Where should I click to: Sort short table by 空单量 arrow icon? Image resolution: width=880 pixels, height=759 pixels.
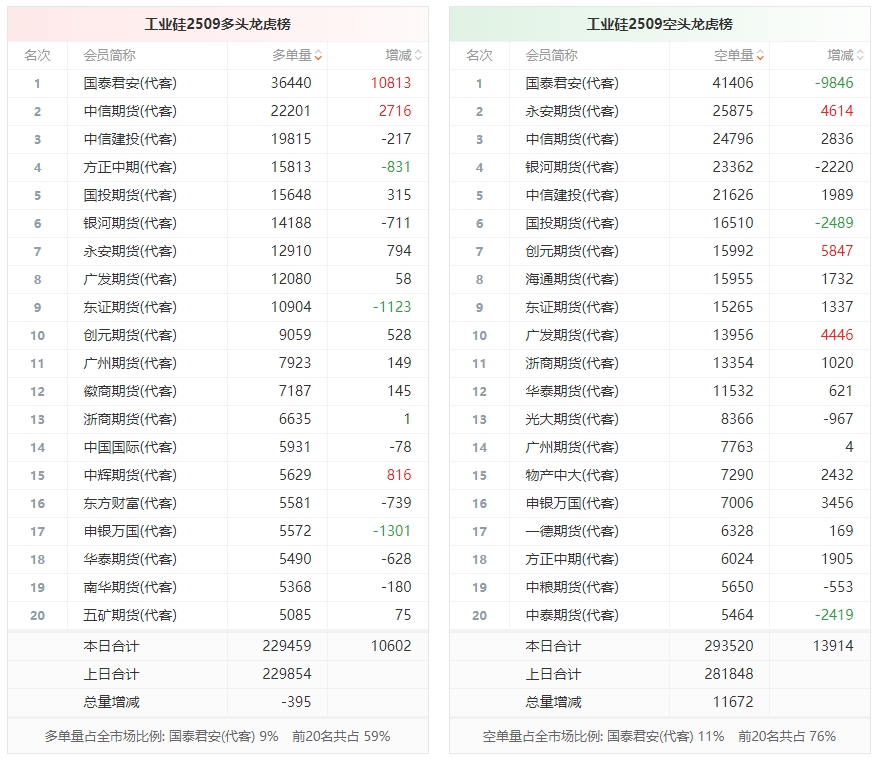[x=760, y=55]
